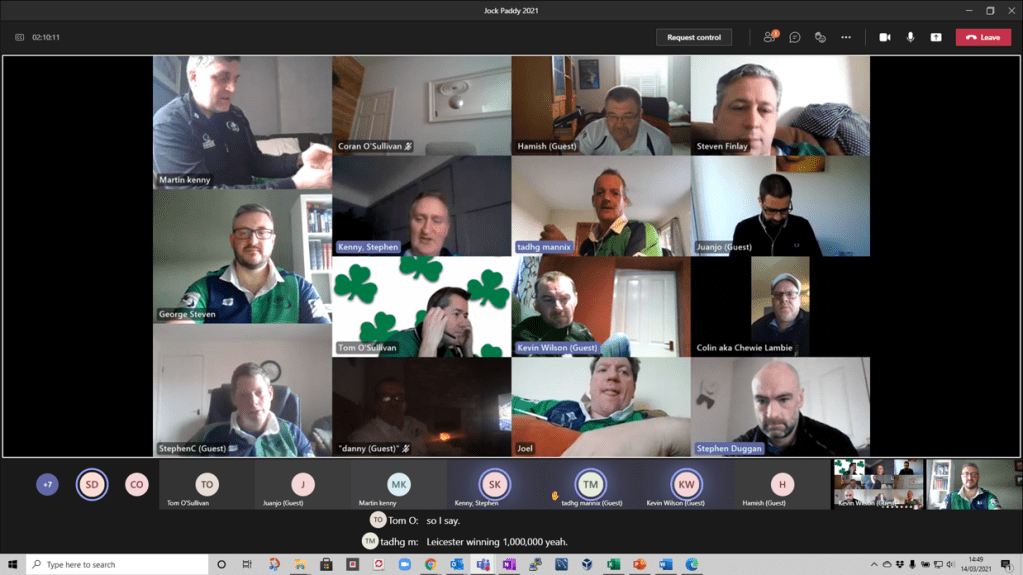1023x575 pixels.
Task: Select the SD participant avatar
Action: (92, 485)
